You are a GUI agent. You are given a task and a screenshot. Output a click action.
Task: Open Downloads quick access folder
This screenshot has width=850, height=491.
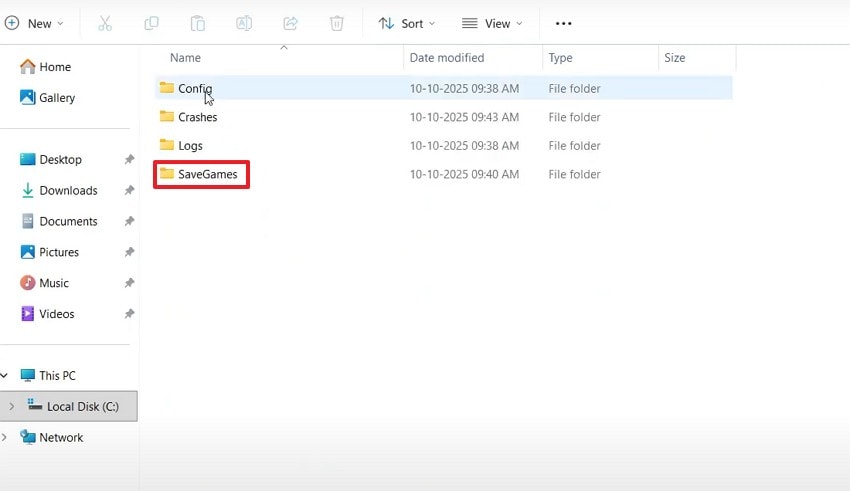pyautogui.click(x=68, y=190)
